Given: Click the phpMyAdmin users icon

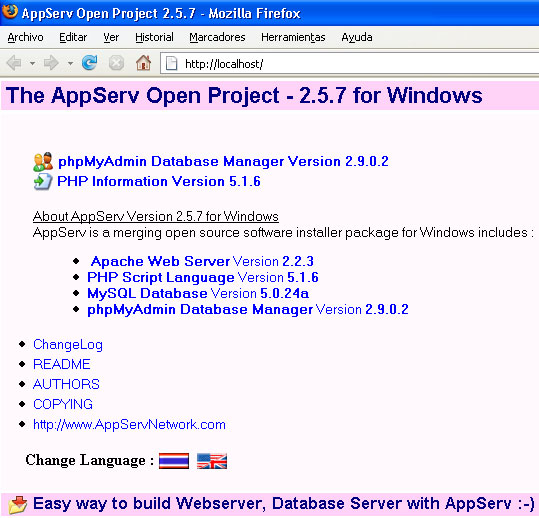Looking at the screenshot, I should tap(43, 162).
